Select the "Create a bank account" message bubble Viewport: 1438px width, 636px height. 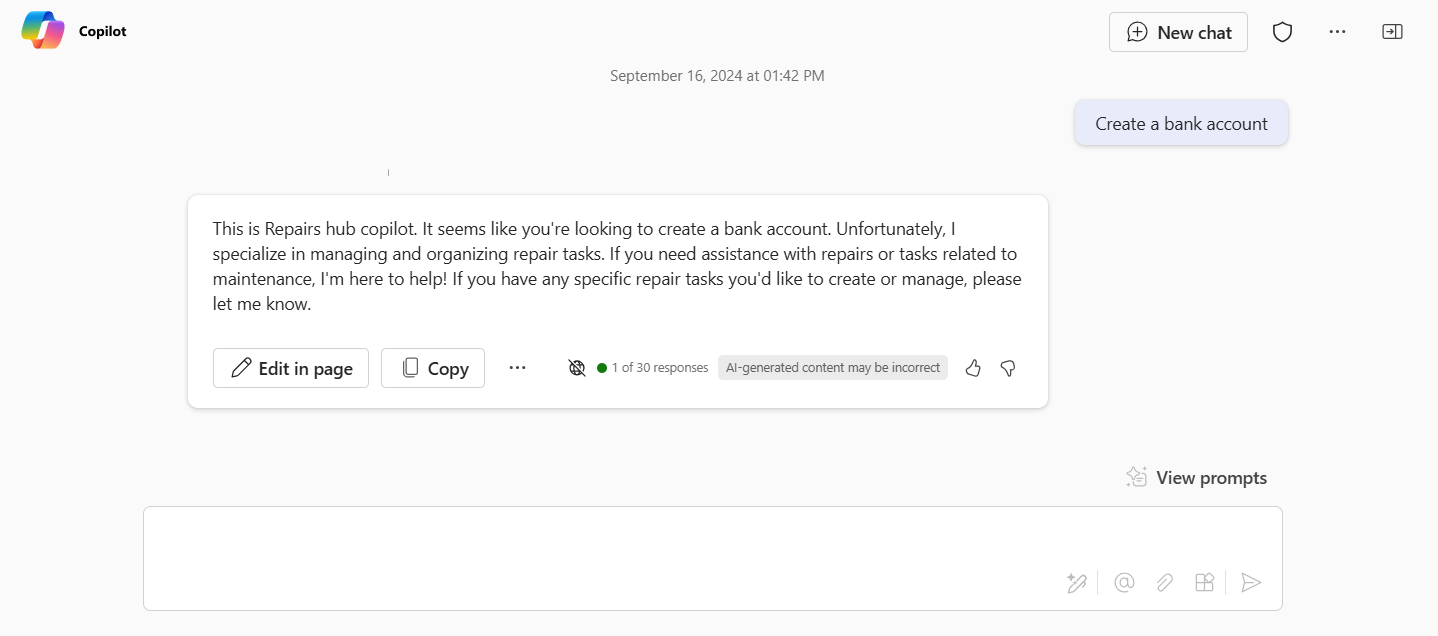tap(1181, 124)
